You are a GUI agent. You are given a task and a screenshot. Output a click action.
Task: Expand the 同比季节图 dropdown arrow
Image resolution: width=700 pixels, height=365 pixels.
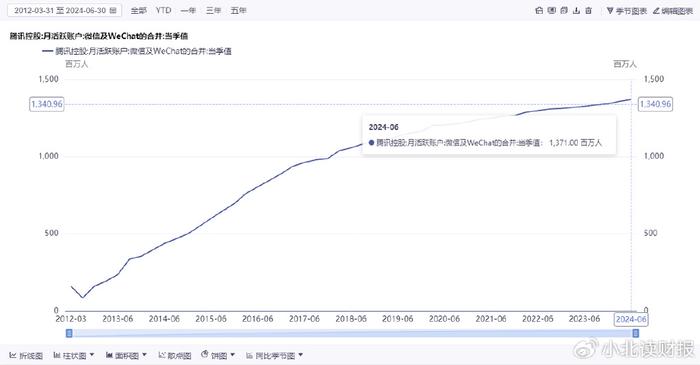tap(300, 355)
